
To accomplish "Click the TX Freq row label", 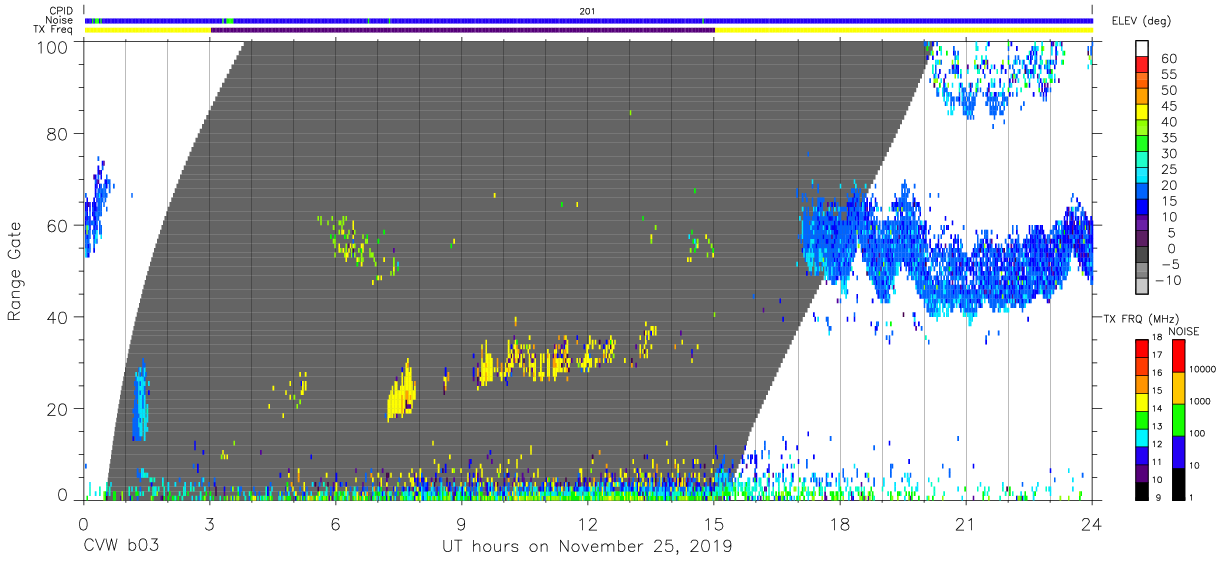I will pyautogui.click(x=55, y=30).
